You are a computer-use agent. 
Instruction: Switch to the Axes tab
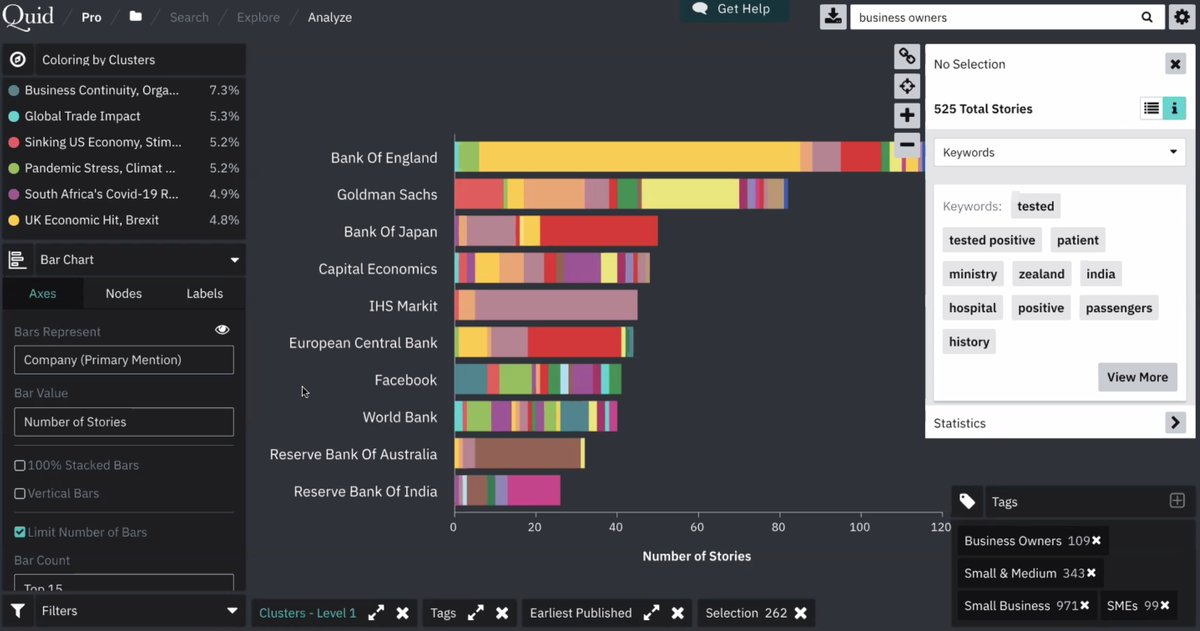pyautogui.click(x=42, y=293)
